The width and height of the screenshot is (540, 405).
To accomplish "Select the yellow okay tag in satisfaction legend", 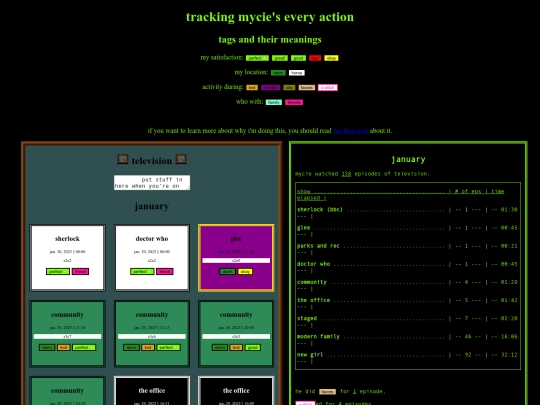I will pos(331,58).
